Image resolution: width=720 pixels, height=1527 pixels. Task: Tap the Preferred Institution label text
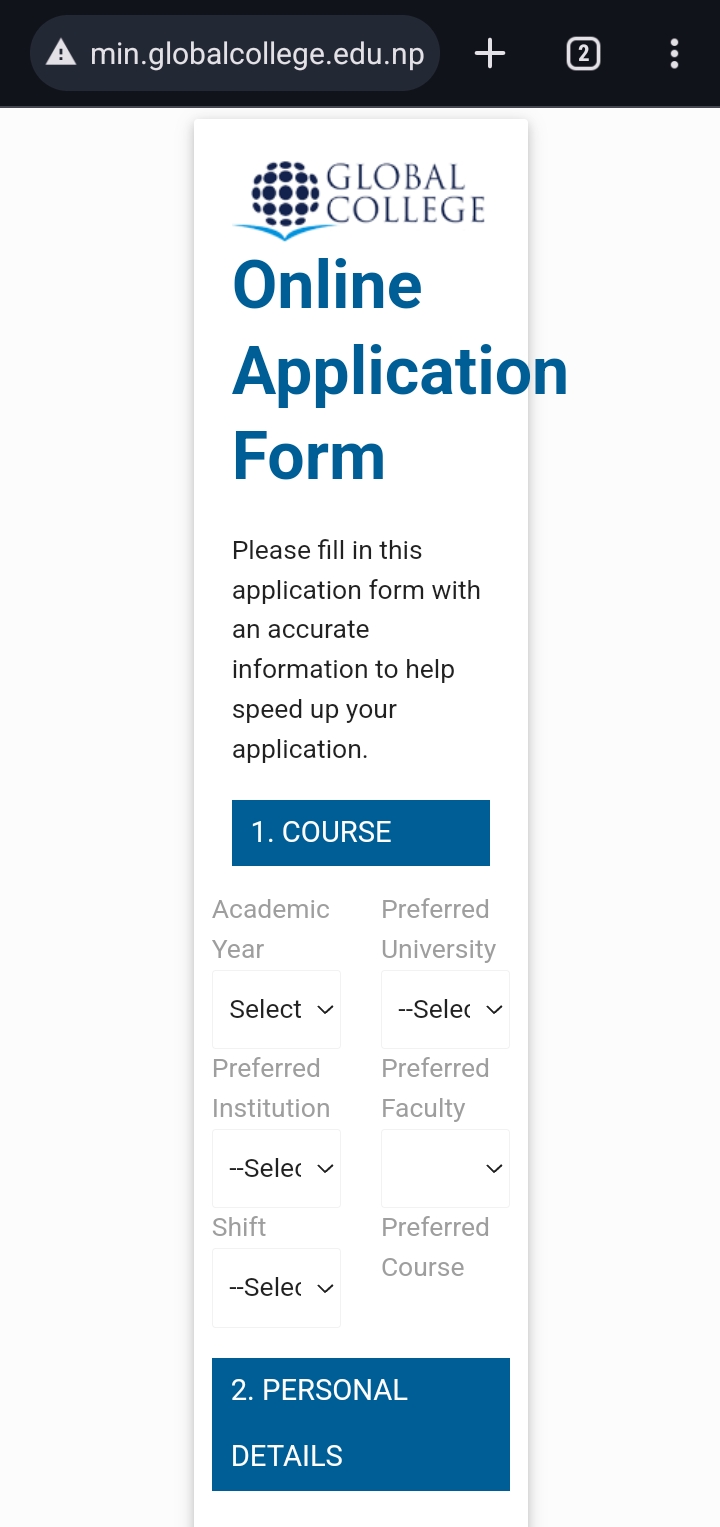270,1088
